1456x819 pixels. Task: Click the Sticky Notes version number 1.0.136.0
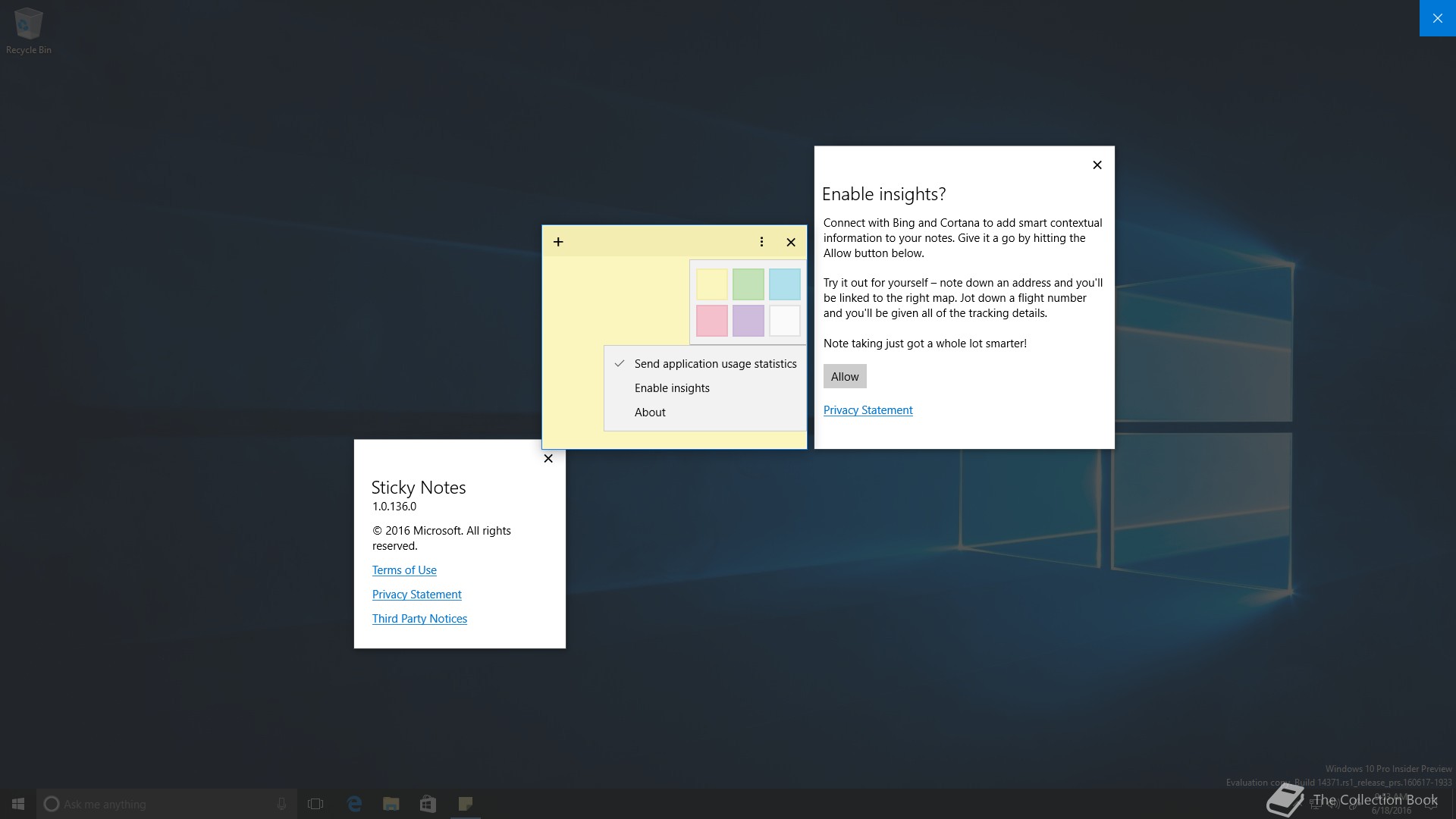tap(394, 507)
